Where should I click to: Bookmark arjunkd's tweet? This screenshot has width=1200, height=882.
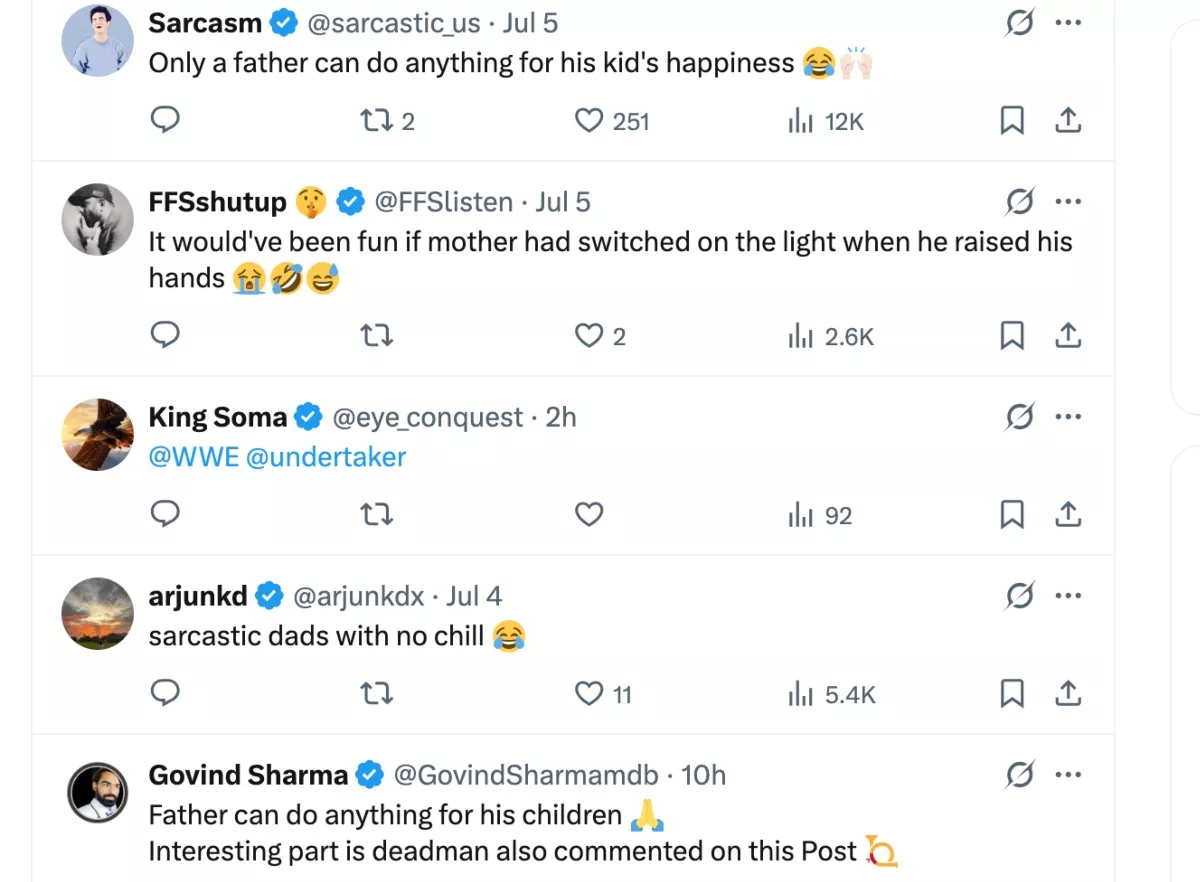pos(1012,693)
